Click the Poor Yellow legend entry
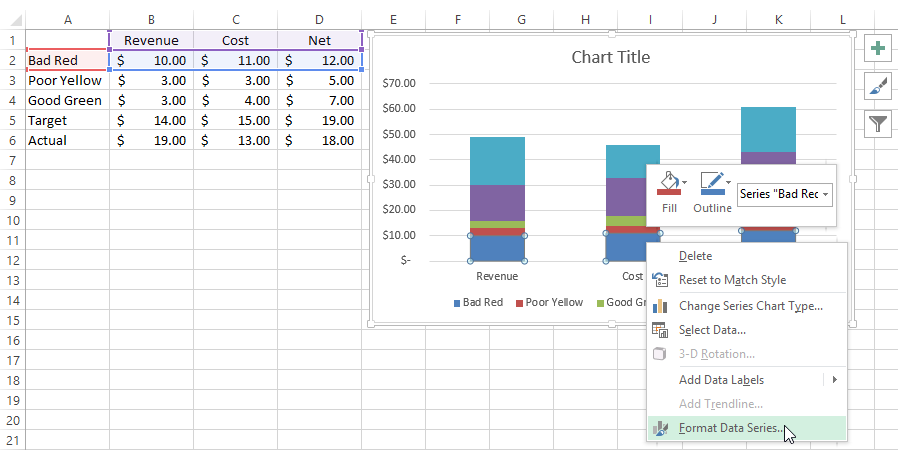 (549, 302)
